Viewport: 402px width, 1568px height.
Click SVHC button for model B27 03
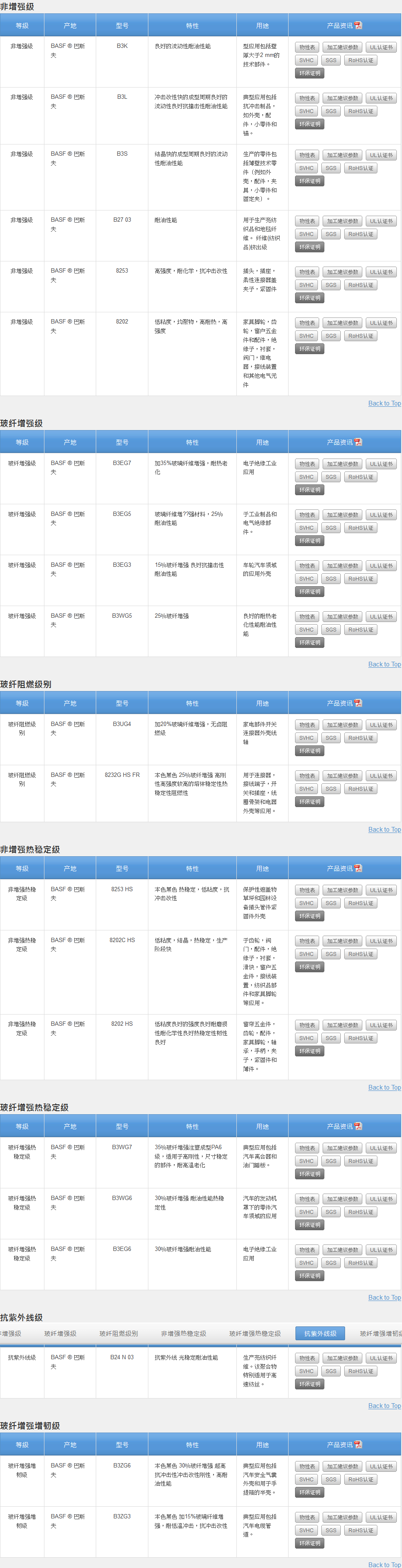click(x=306, y=234)
